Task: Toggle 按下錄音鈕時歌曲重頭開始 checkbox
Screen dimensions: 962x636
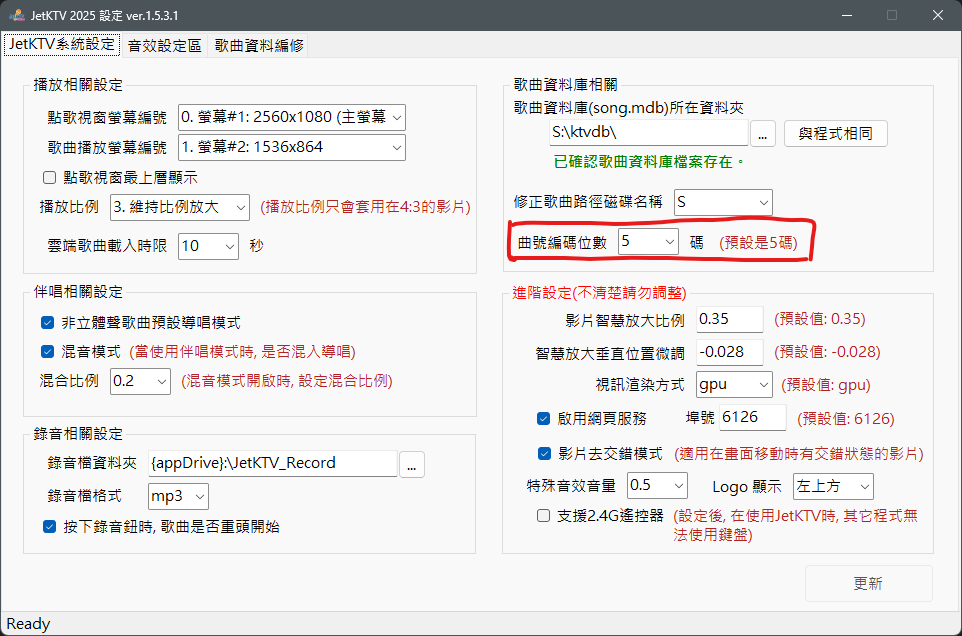Action: click(x=50, y=526)
